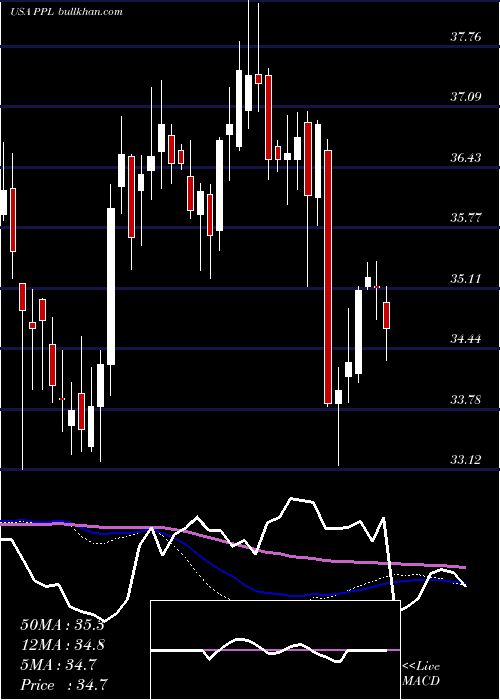This screenshot has width=500, height=700.
Task: Click the 37.09 price level label
Action: (x=466, y=96)
